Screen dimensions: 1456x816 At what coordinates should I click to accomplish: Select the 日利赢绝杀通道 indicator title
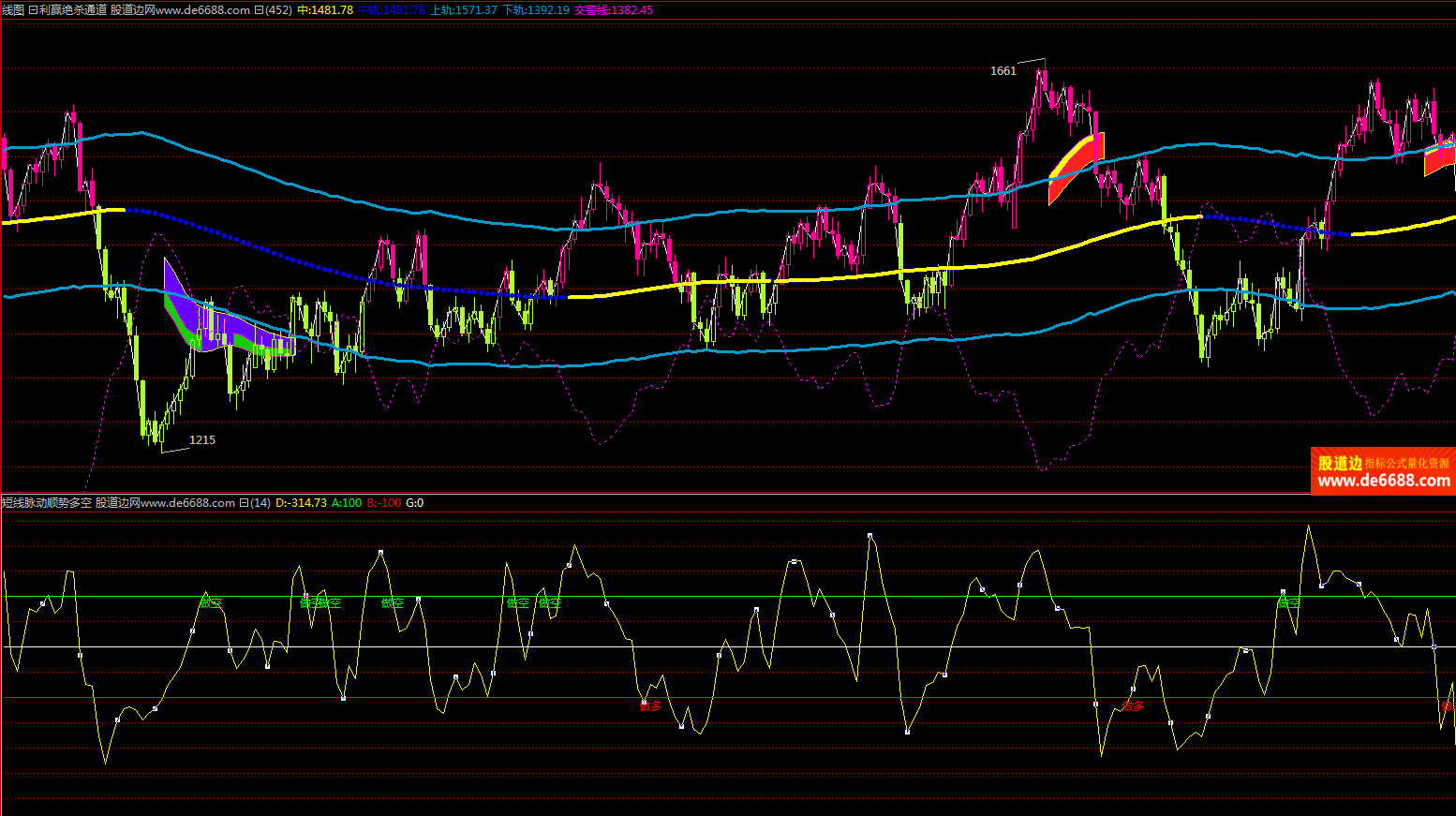tap(67, 10)
